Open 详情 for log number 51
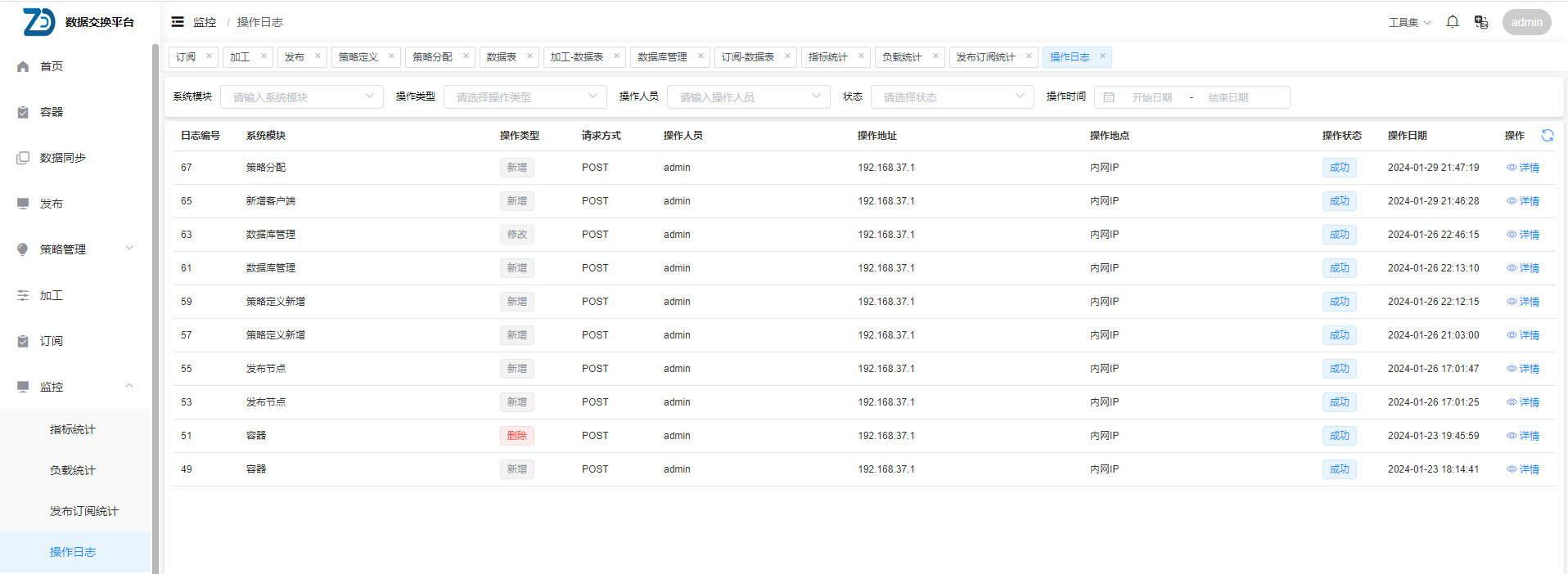This screenshot has width=1568, height=574. [x=1523, y=436]
